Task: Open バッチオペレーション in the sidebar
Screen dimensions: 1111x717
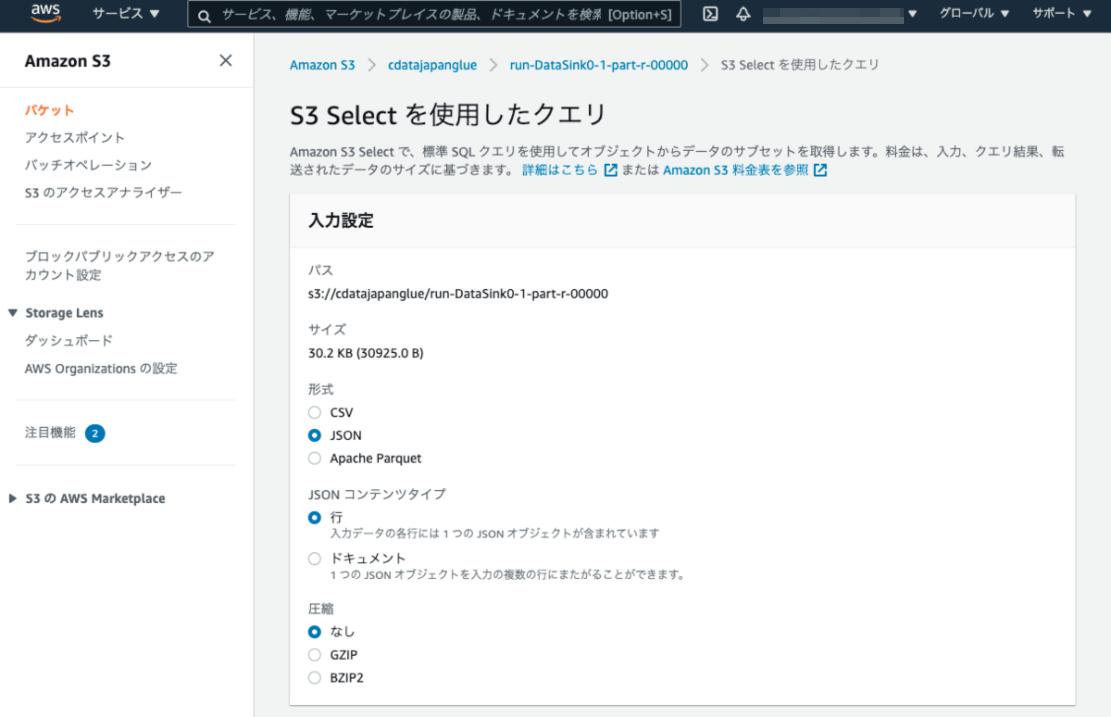Action: 89,165
